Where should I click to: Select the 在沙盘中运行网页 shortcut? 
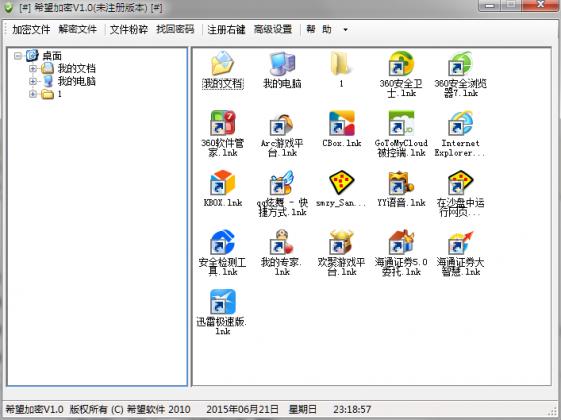coord(460,182)
